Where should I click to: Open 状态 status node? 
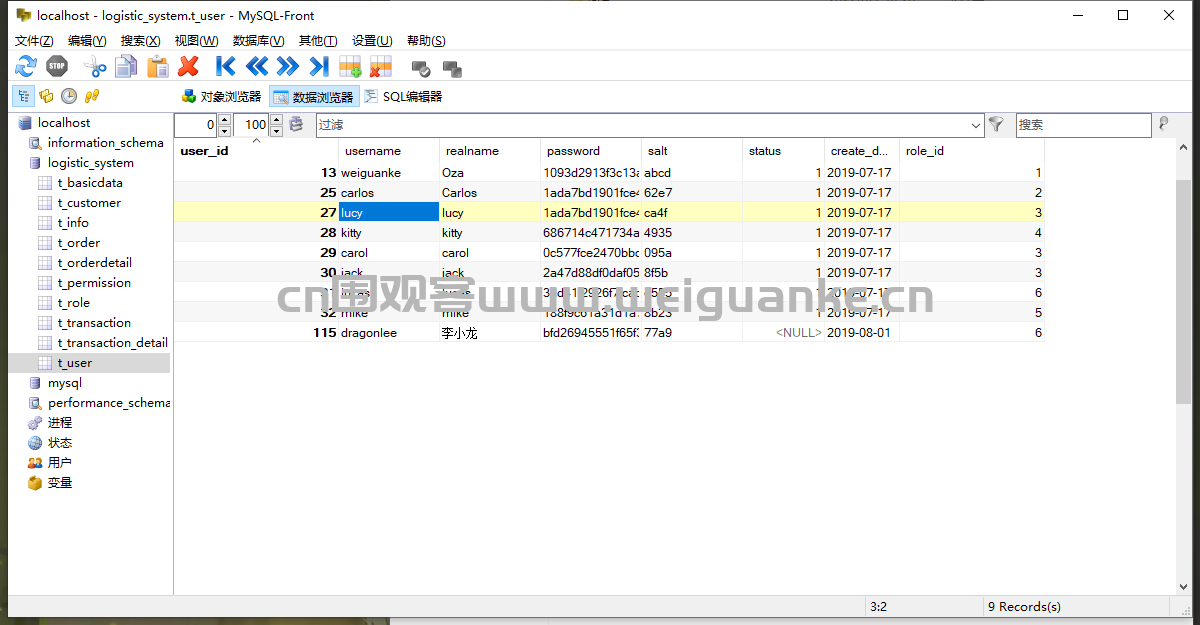click(x=60, y=443)
